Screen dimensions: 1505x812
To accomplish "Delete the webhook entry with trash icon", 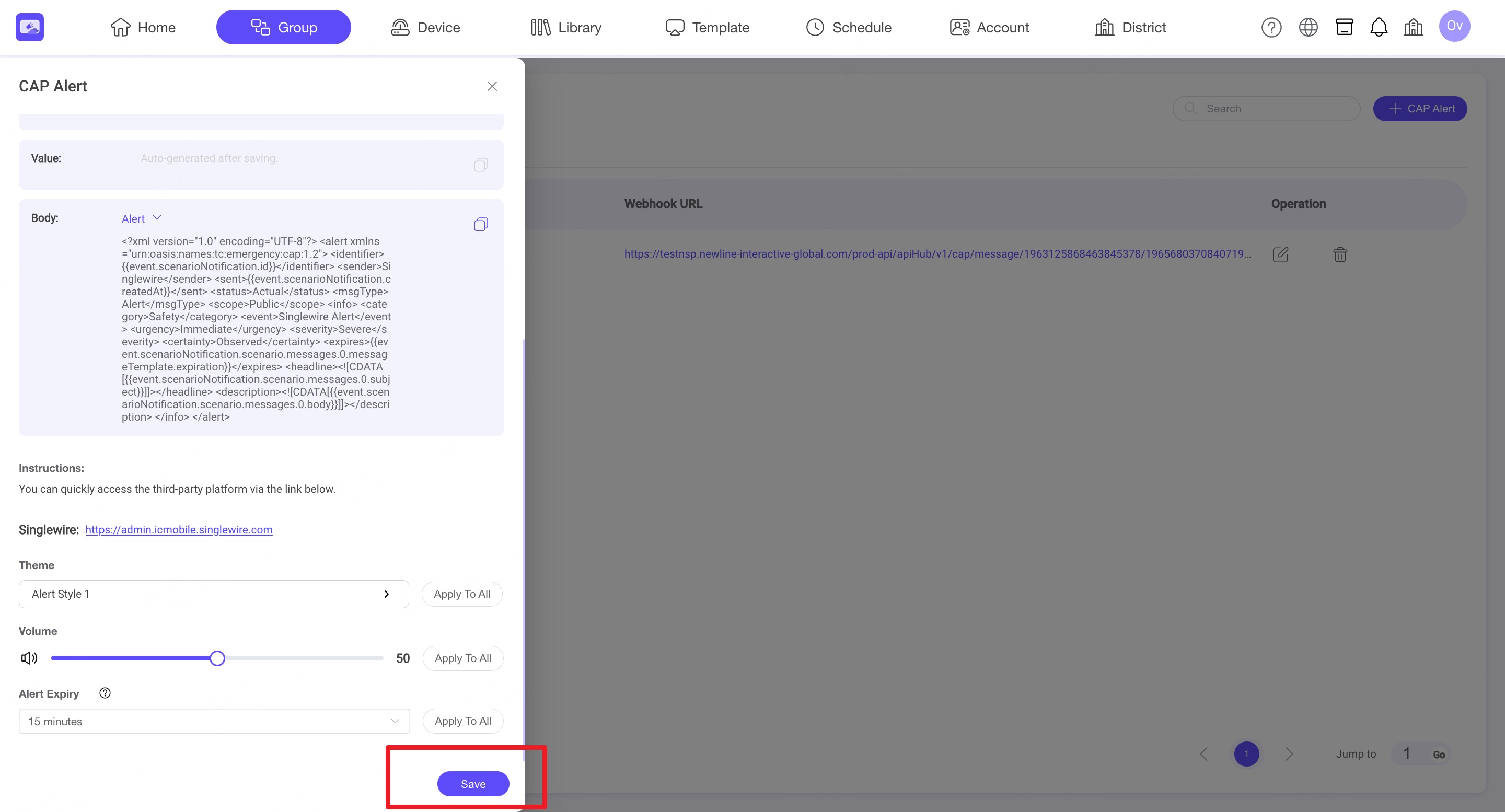I will (1340, 254).
